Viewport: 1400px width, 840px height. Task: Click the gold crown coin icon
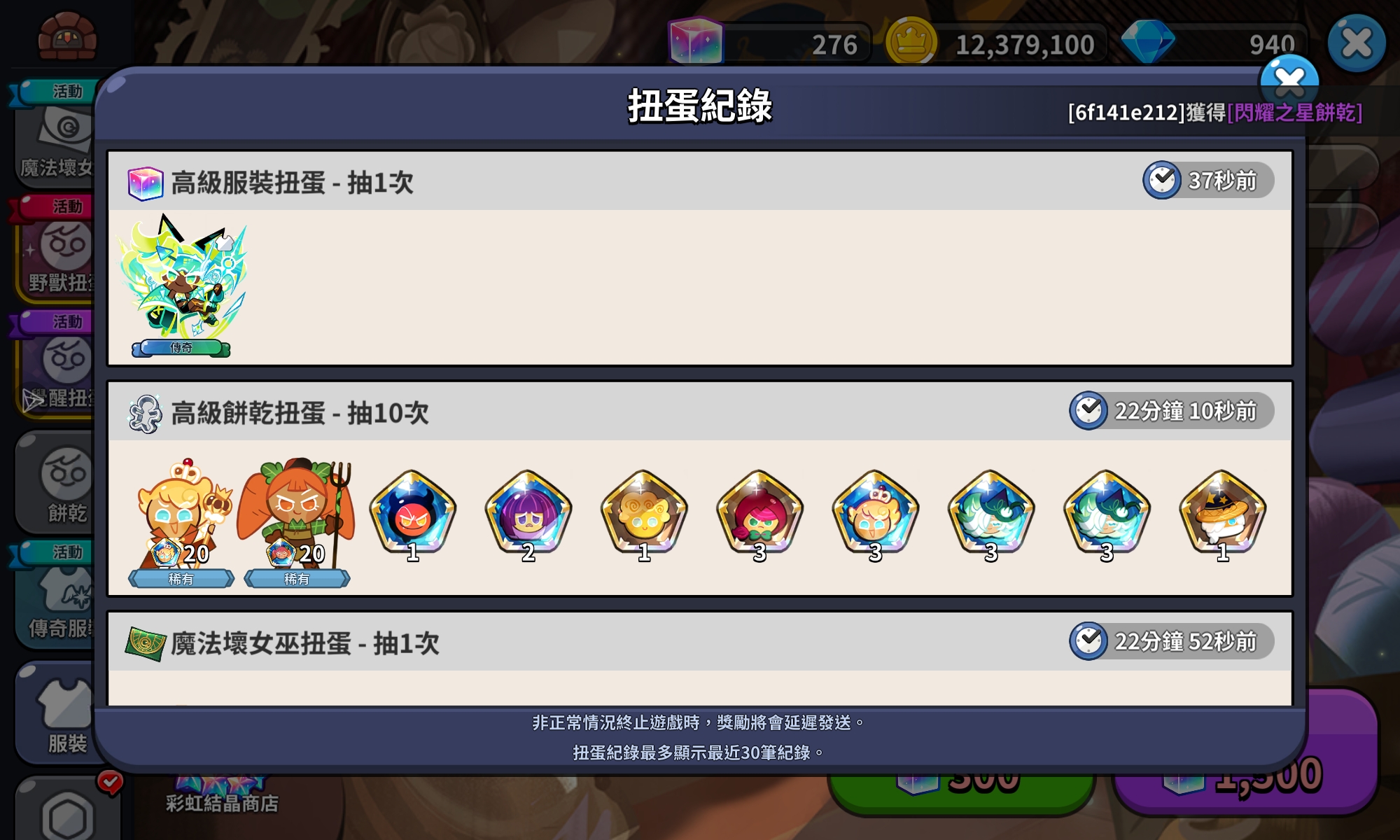(x=911, y=42)
